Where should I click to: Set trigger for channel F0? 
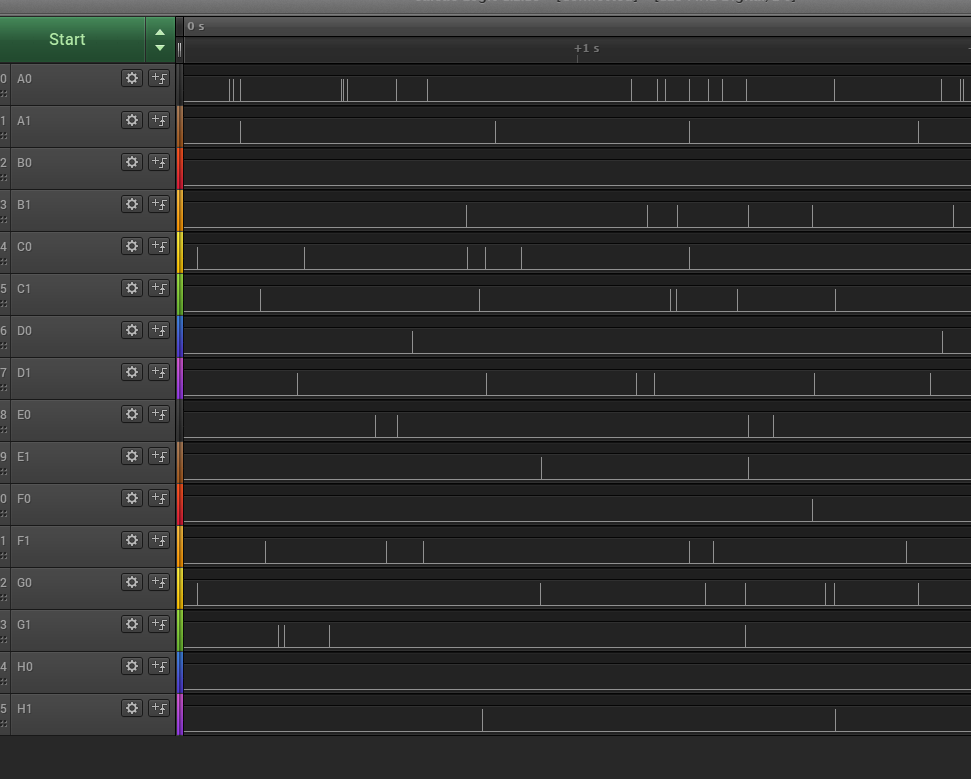pyautogui.click(x=159, y=498)
